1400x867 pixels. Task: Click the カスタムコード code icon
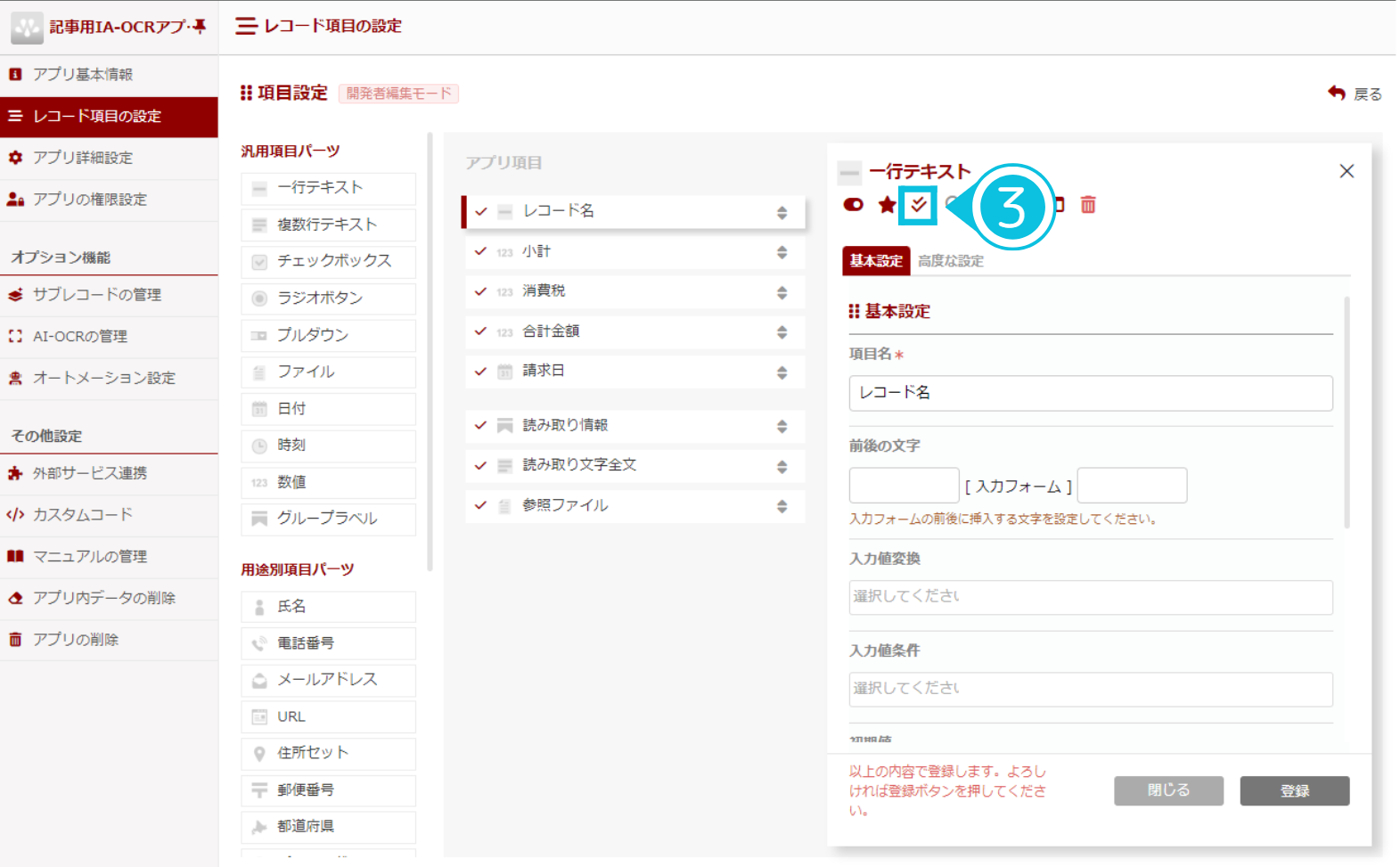click(x=15, y=515)
